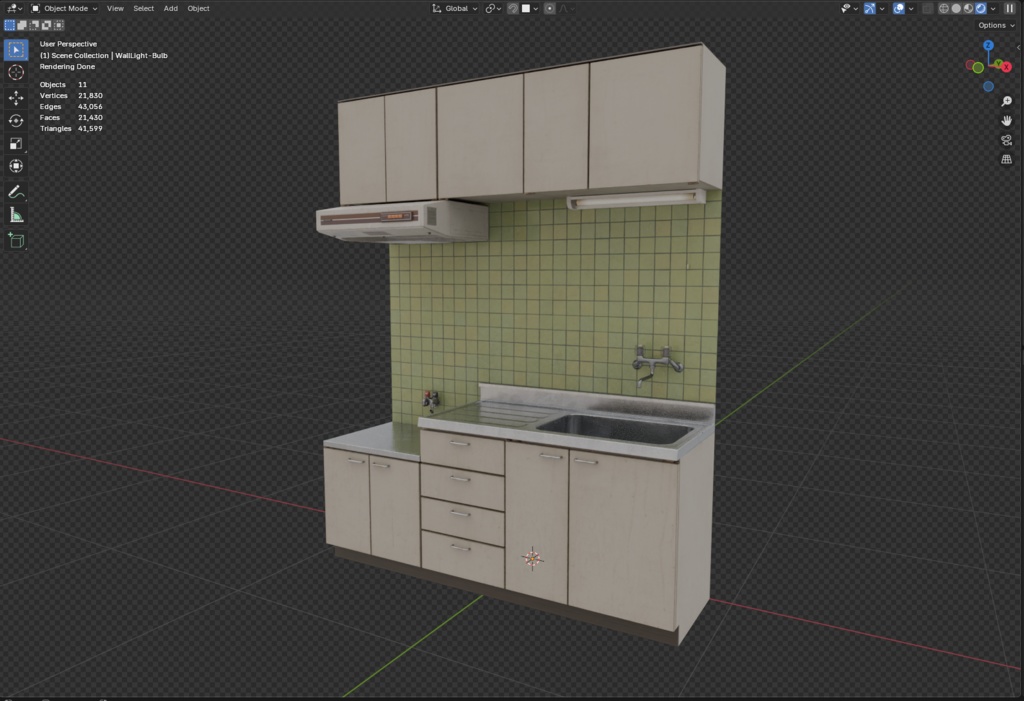Open proportional editing falloff dropdown
The image size is (1024, 701).
pos(567,8)
